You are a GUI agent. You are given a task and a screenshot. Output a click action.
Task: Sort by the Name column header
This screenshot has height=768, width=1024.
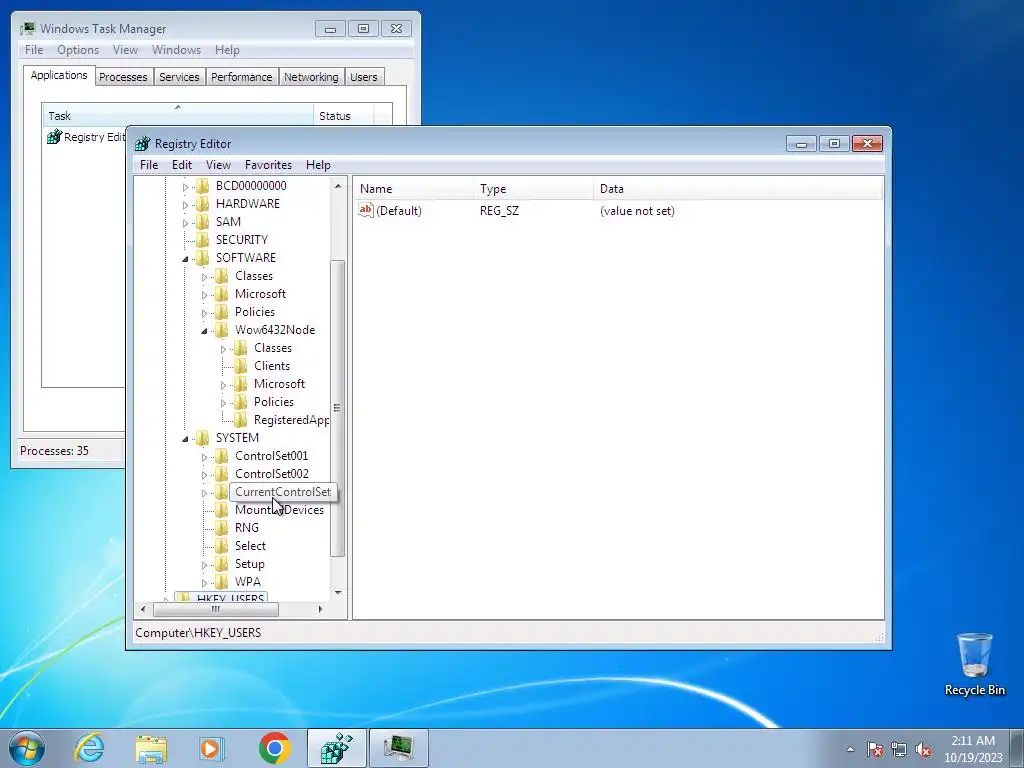pyautogui.click(x=413, y=189)
